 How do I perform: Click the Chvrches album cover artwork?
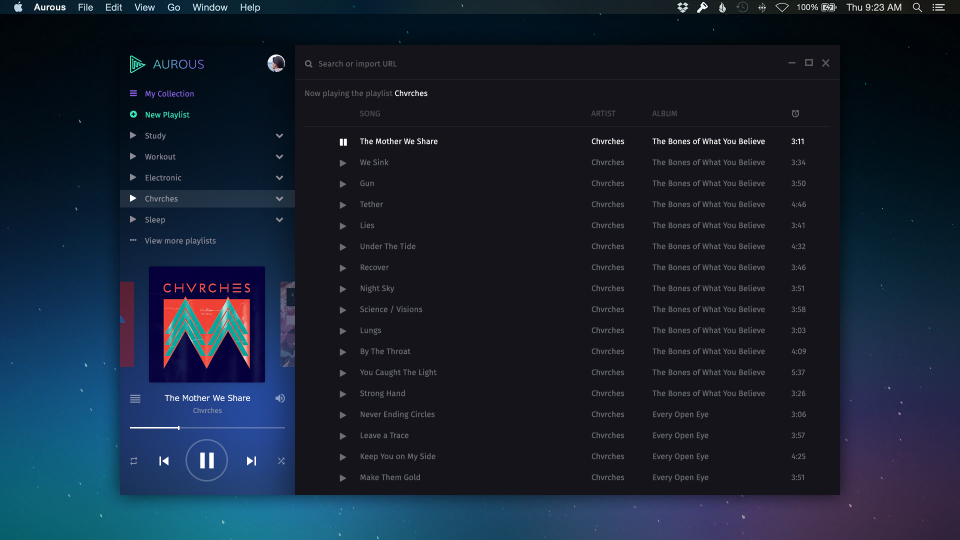pos(207,324)
